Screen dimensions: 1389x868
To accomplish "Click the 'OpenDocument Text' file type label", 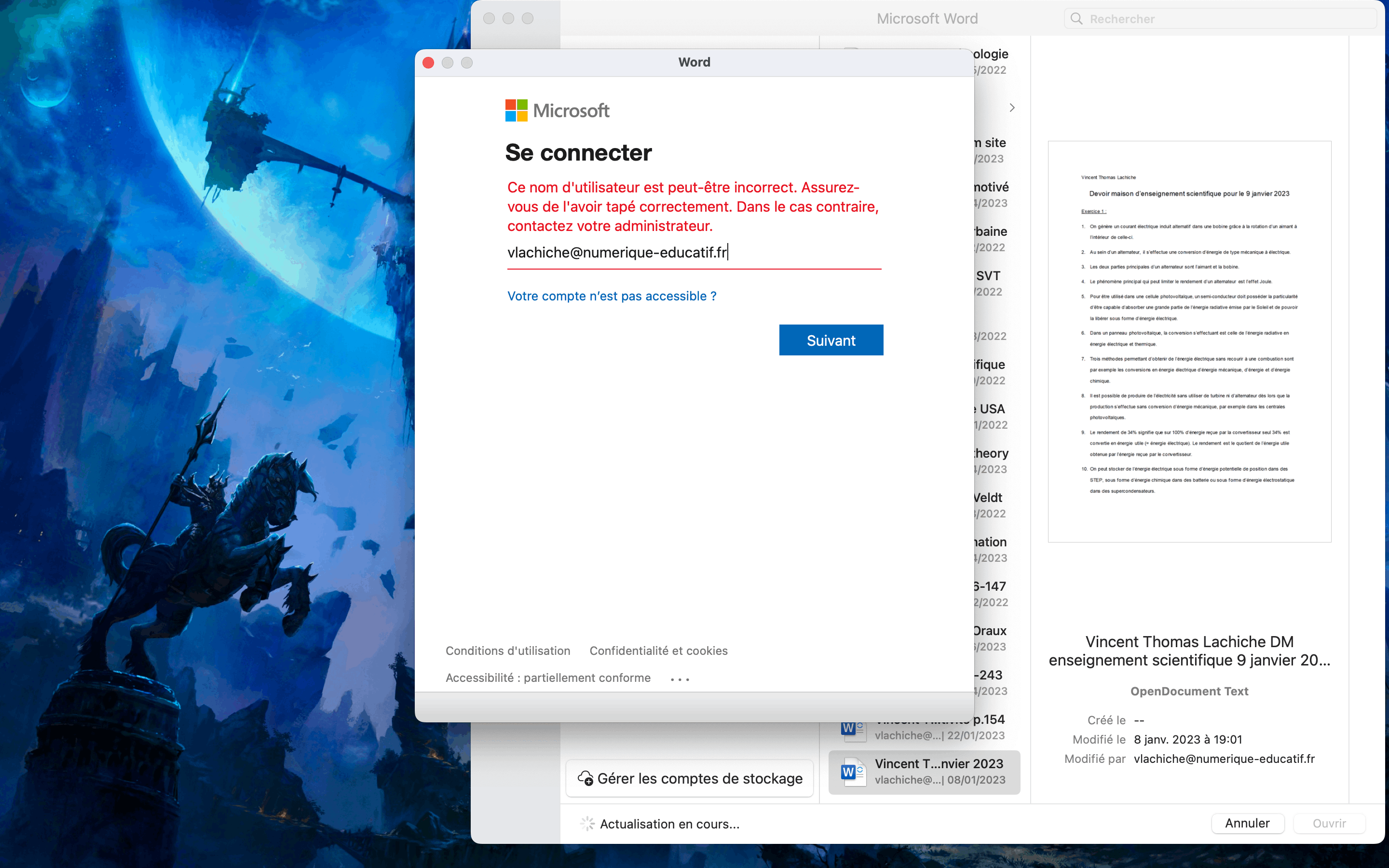I will 1189,691.
